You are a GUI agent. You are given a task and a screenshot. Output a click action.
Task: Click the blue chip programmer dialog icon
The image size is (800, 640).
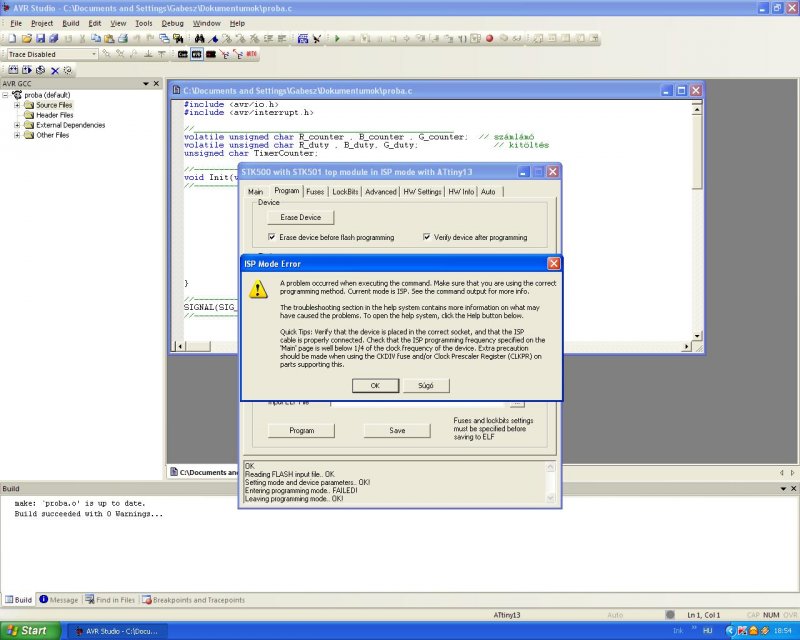pyautogui.click(x=303, y=38)
